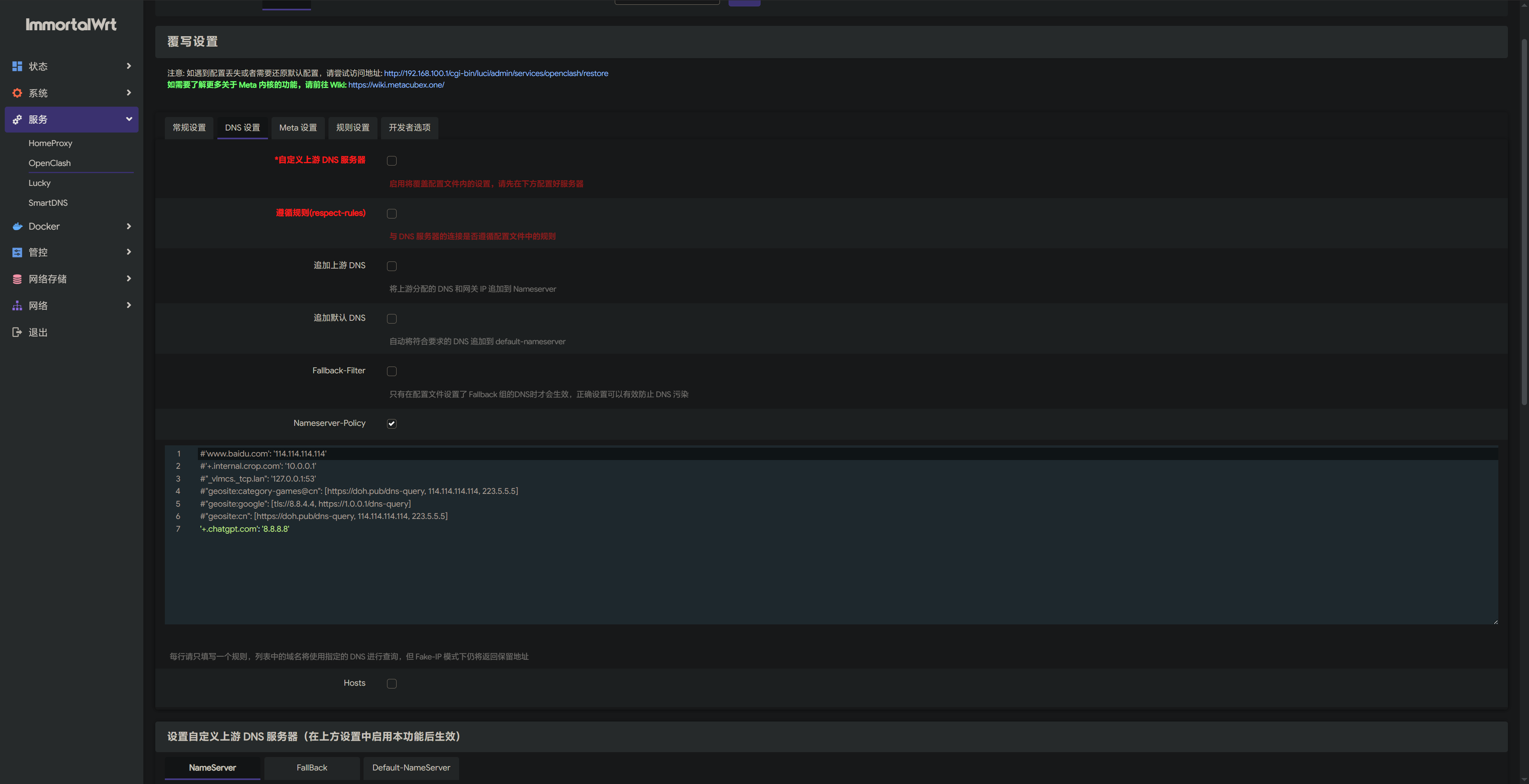Click the 网络 network icon in sidebar
Image resolution: width=1529 pixels, height=784 pixels.
coord(17,306)
